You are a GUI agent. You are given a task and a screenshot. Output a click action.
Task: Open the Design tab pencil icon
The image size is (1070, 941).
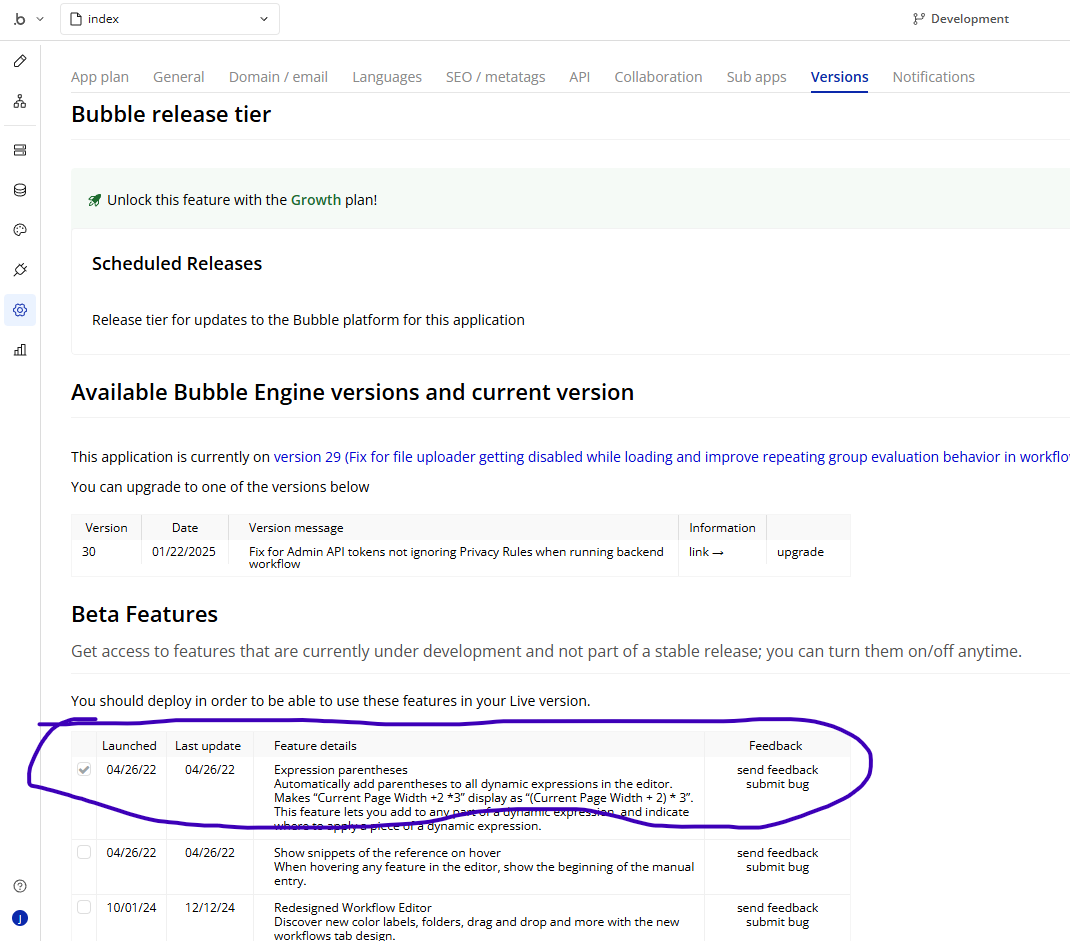(20, 61)
